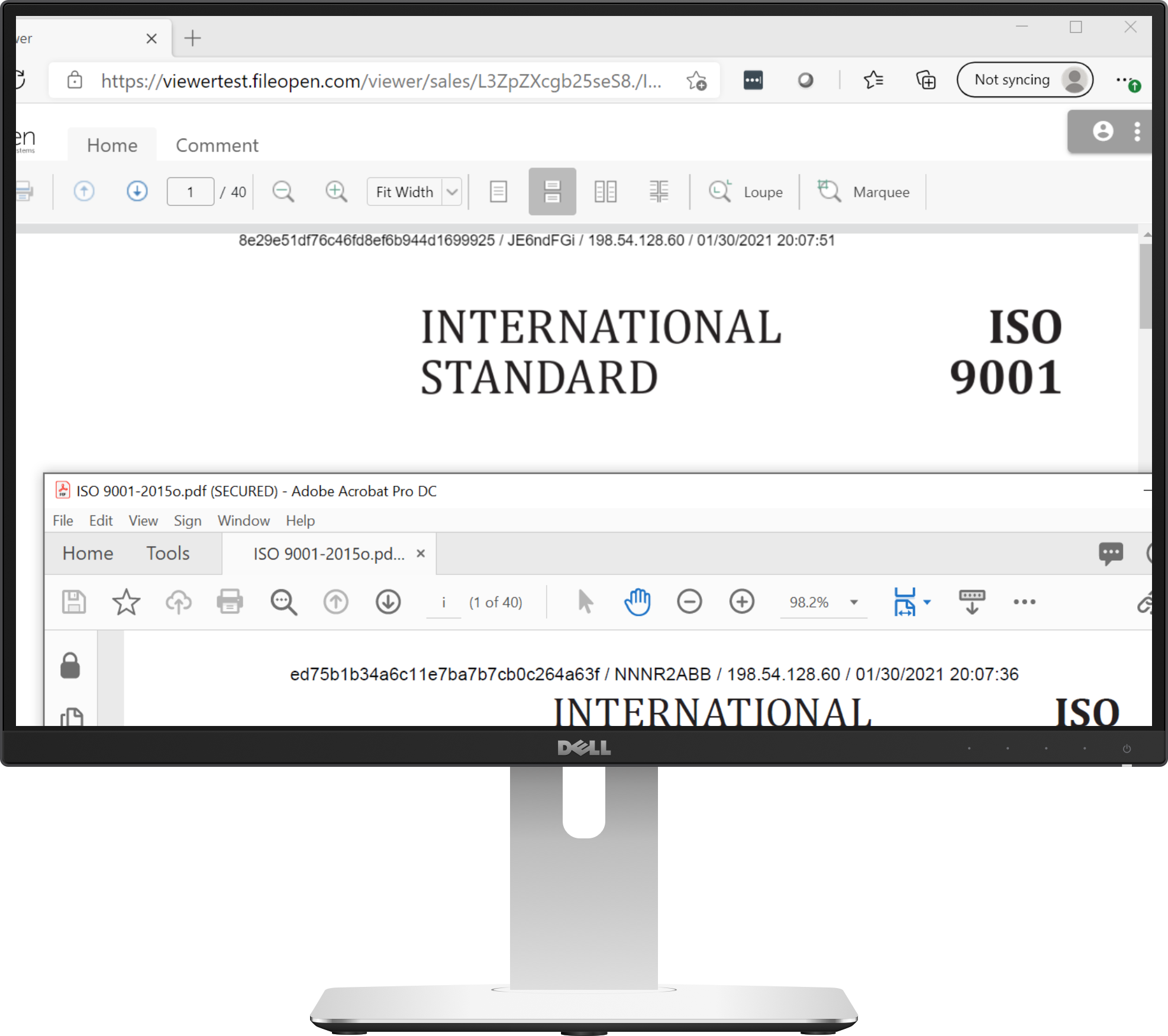Click the previous page up-arrow in web viewer
Screen dimensions: 1168x1036
84,192
